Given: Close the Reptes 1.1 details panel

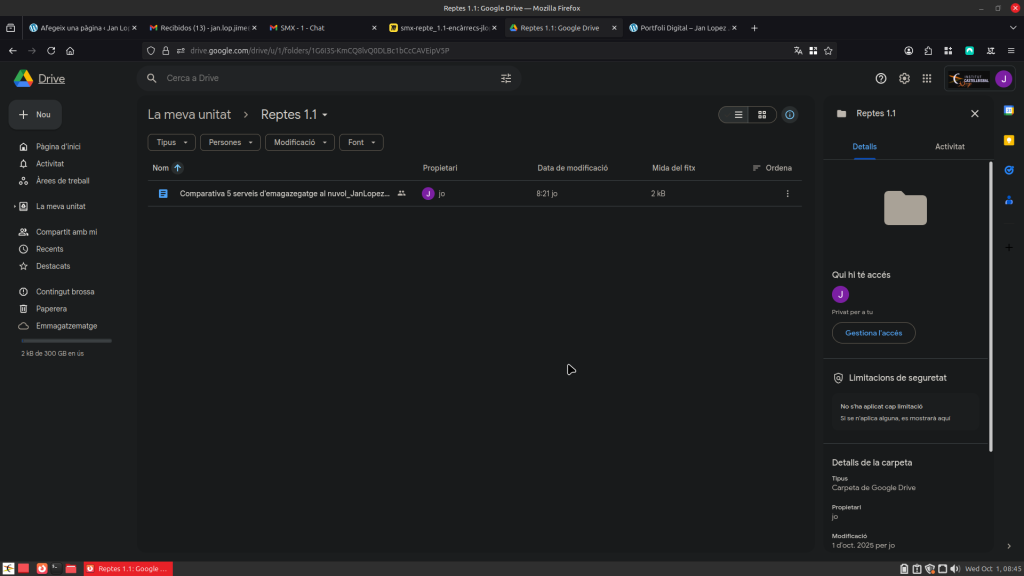Looking at the screenshot, I should (975, 114).
